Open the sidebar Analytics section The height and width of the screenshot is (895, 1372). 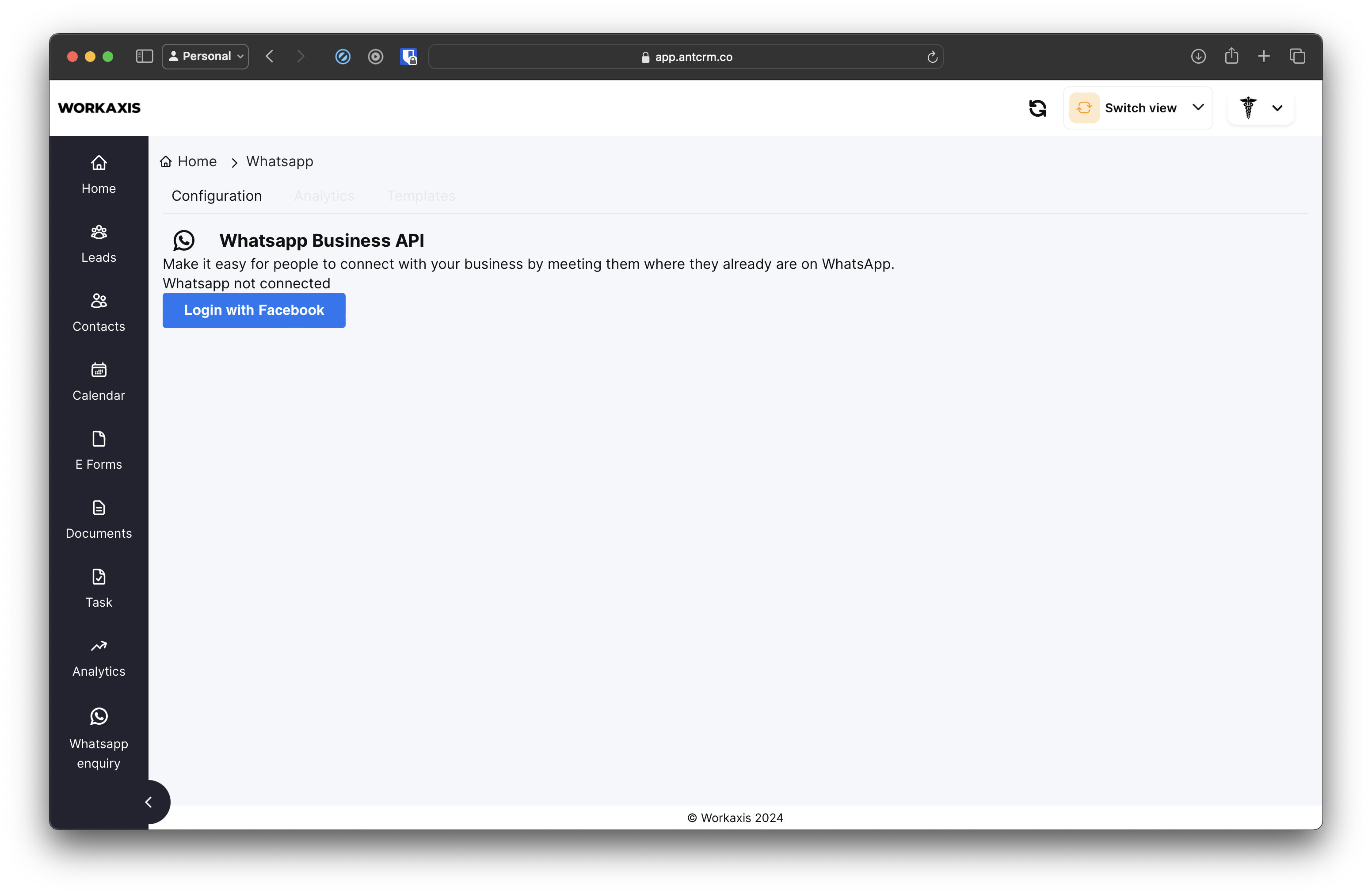[99, 658]
